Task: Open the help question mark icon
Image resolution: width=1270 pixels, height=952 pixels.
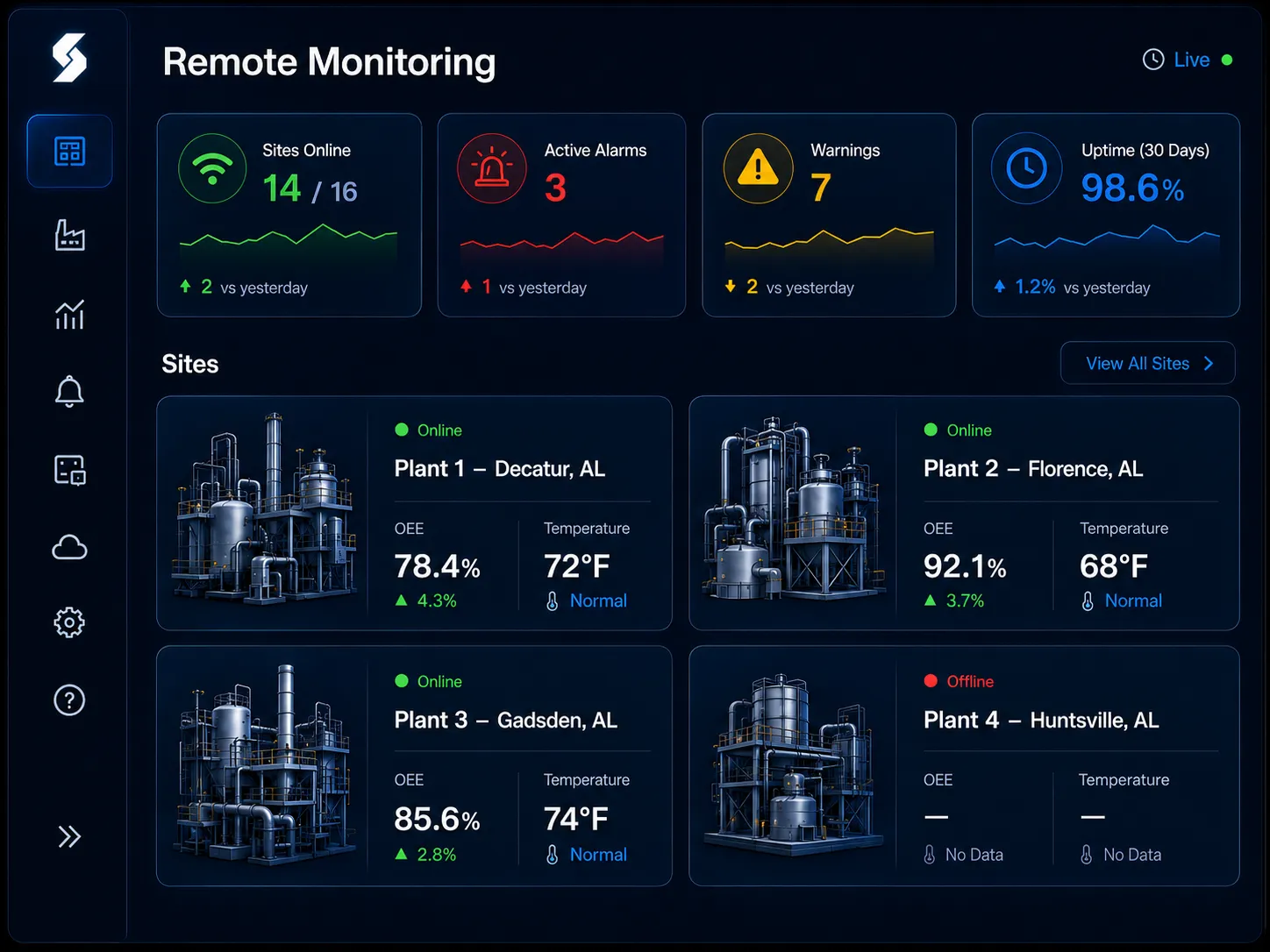Action: 69,700
